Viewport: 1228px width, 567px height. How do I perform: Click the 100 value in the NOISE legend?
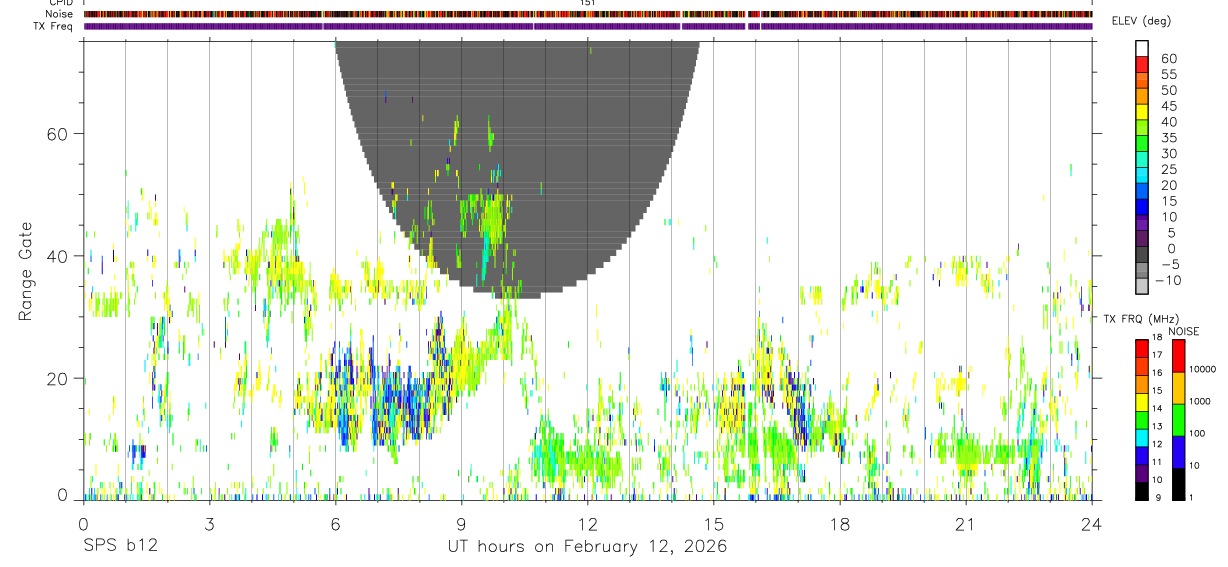point(1198,433)
